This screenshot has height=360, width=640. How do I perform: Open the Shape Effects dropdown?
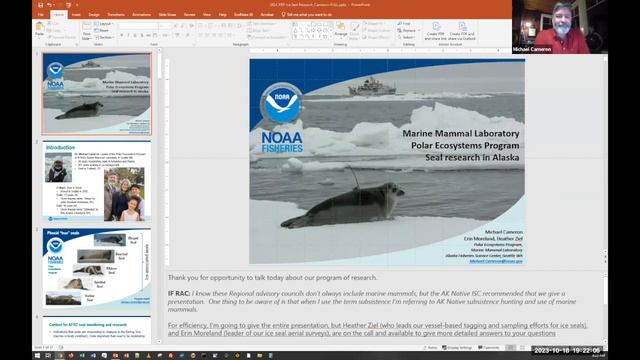(376, 37)
